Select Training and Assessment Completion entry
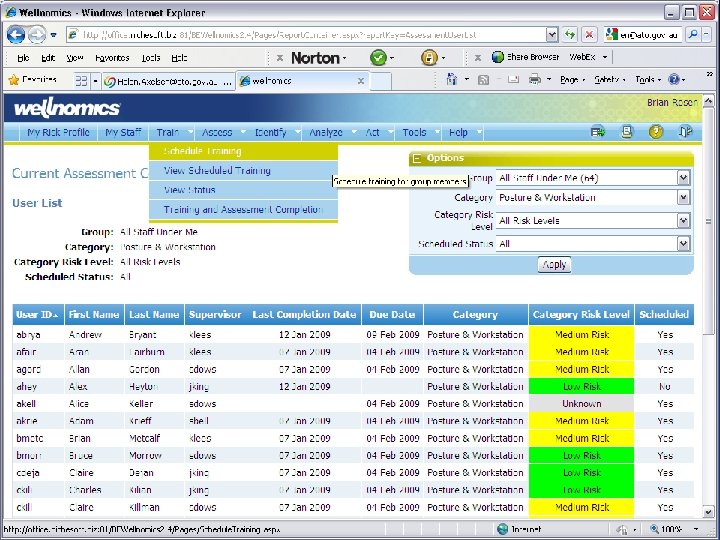The width and height of the screenshot is (720, 540). tap(243, 210)
